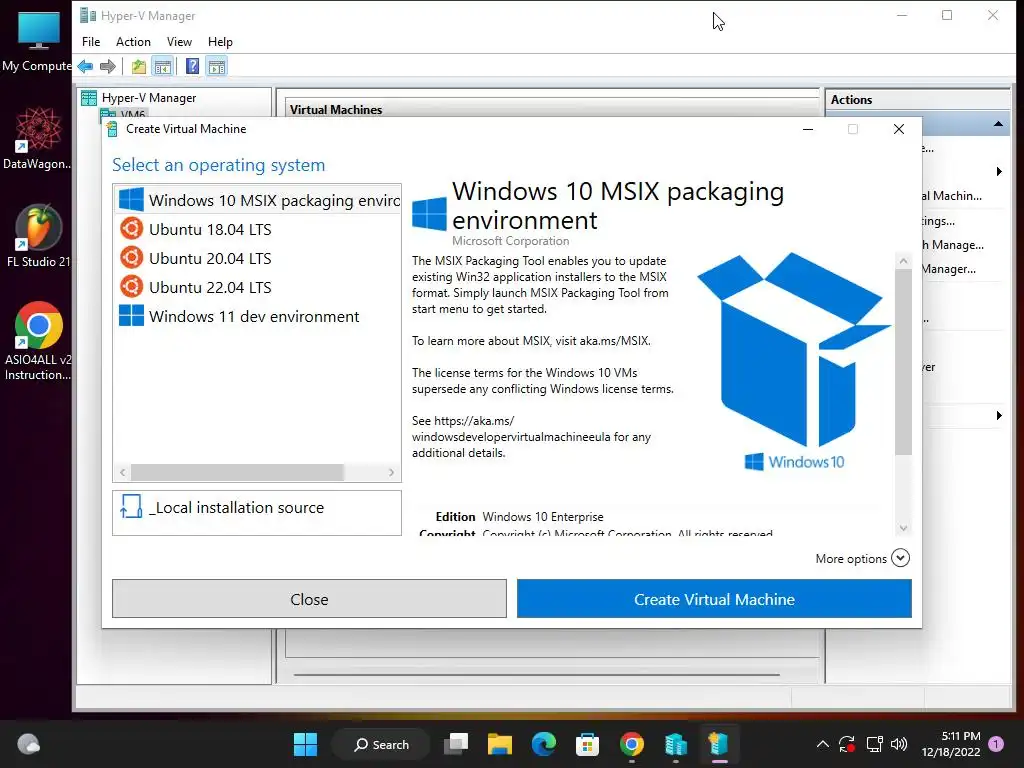The image size is (1024, 768).
Task: Open Google Chrome from the taskbar
Action: coord(632,744)
